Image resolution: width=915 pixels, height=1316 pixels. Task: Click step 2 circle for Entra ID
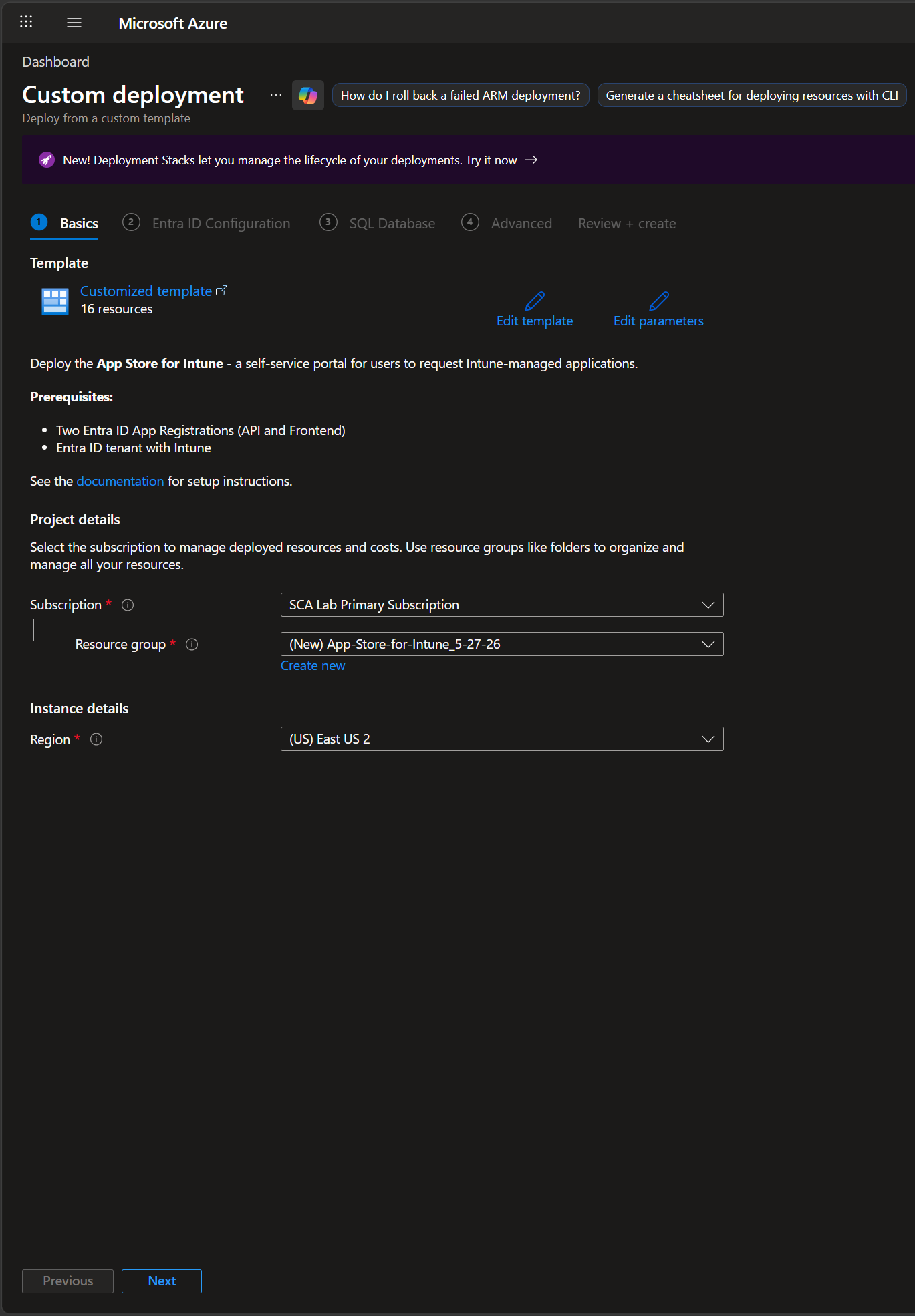(131, 222)
